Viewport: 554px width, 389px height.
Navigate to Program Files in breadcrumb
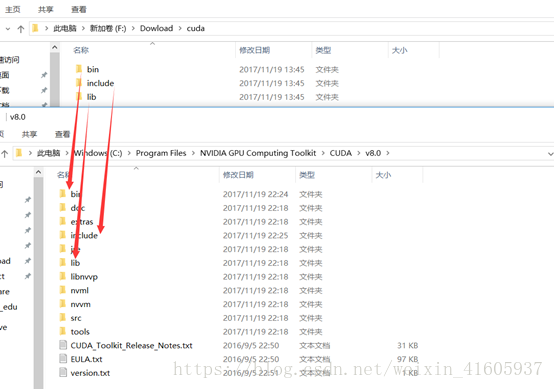tap(161, 153)
